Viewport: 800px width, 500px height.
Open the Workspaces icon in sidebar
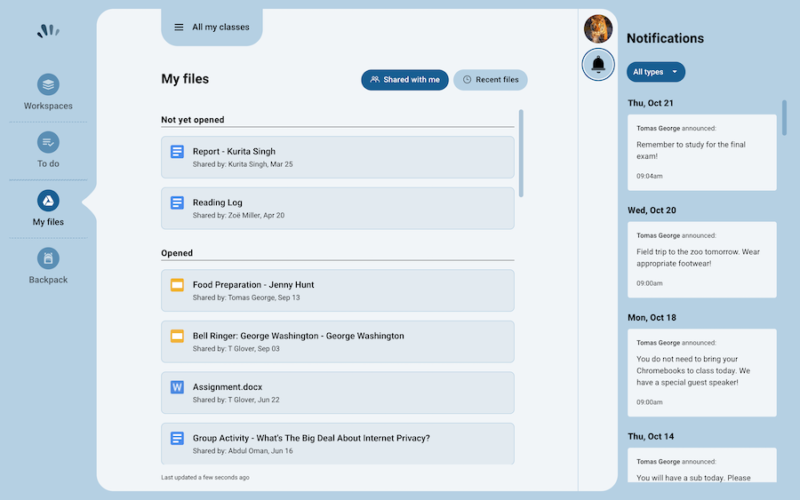[48, 85]
